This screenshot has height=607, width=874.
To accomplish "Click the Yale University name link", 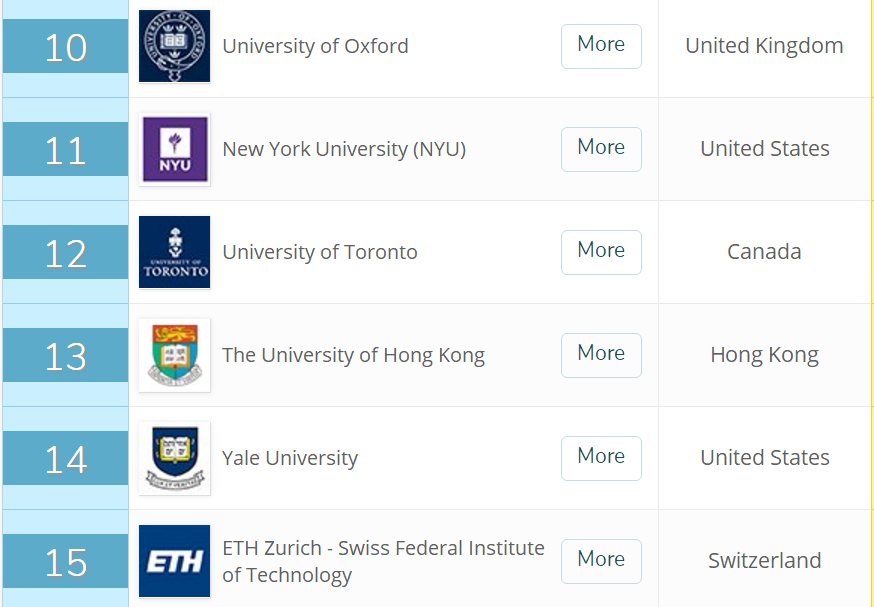I will [x=290, y=458].
